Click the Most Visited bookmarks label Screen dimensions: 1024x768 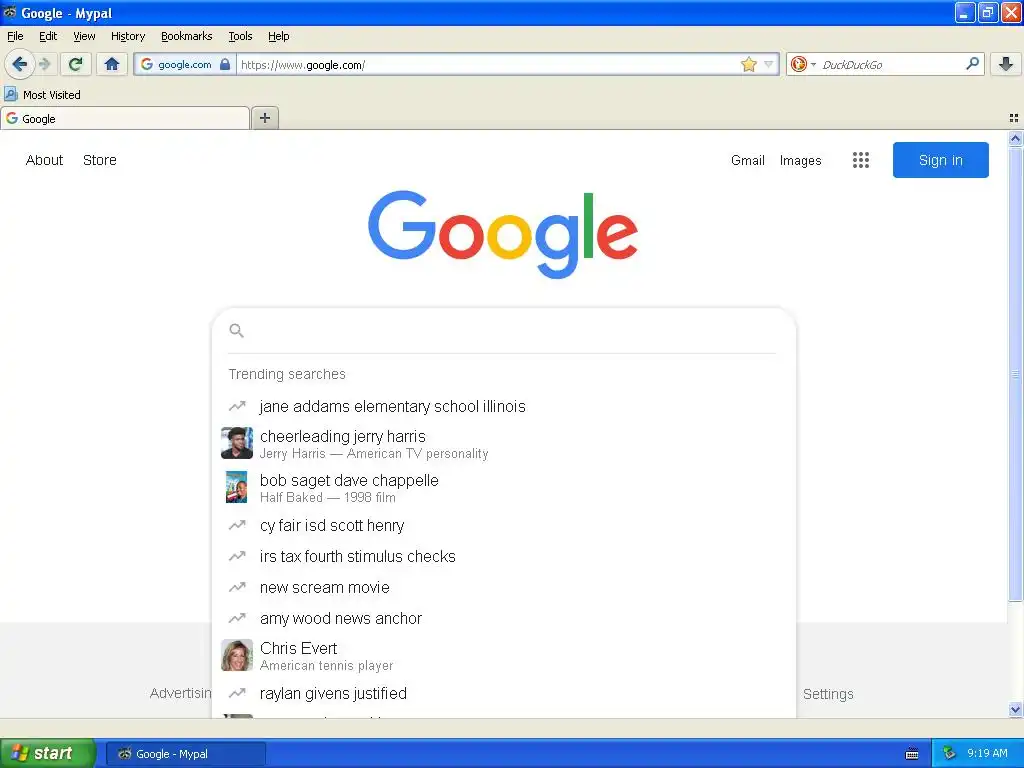click(52, 95)
